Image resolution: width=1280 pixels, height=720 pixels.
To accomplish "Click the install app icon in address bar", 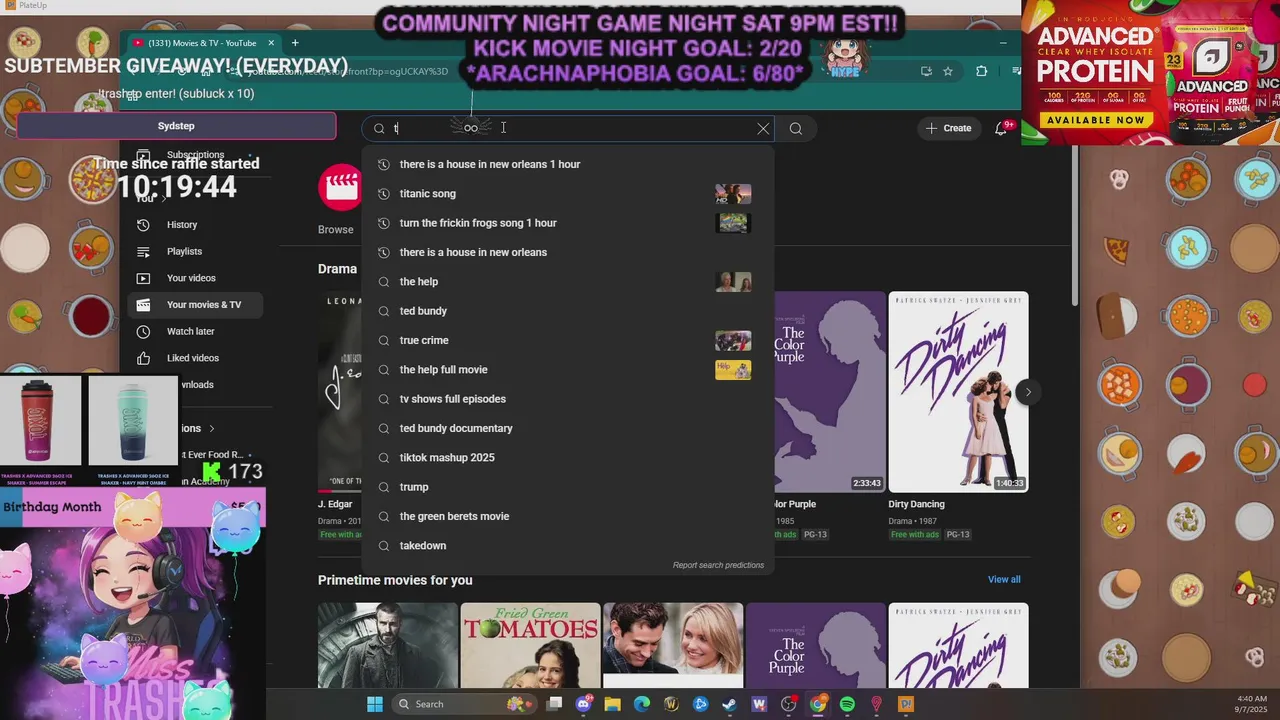I will coord(926,71).
